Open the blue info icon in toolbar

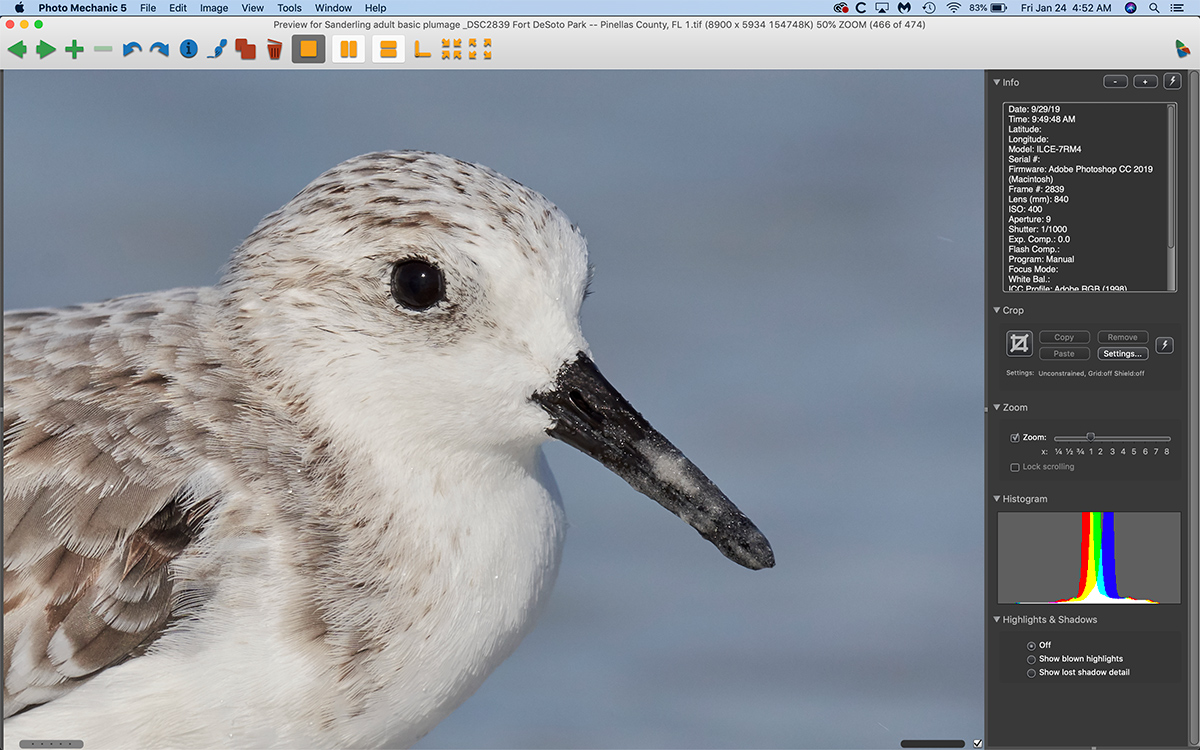pyautogui.click(x=188, y=49)
